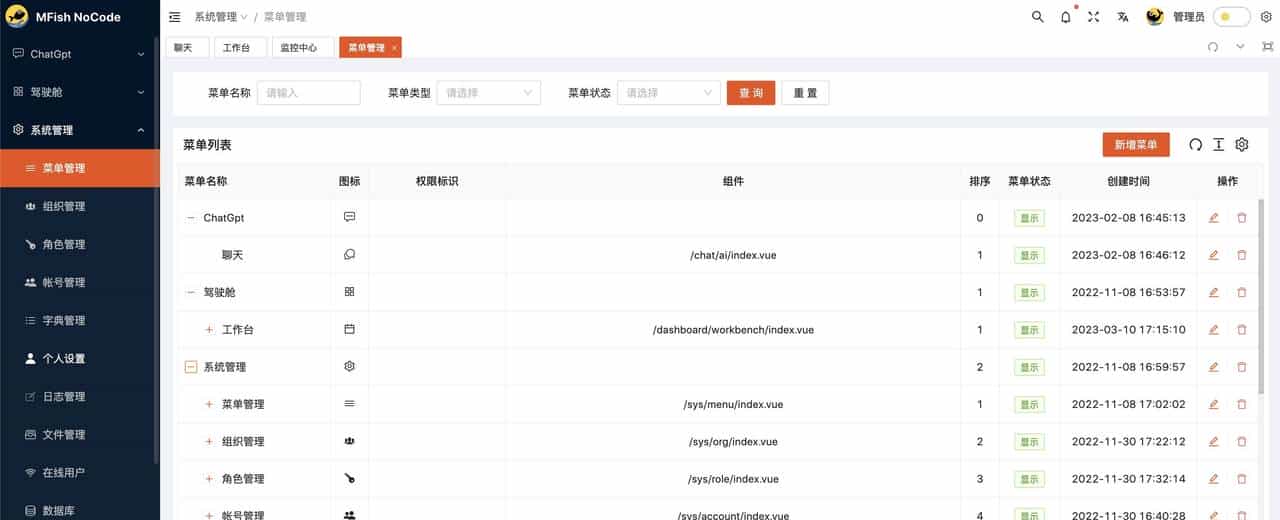Collapse the 系统管理 sidebar menu
The height and width of the screenshot is (520, 1280).
[x=79, y=130]
